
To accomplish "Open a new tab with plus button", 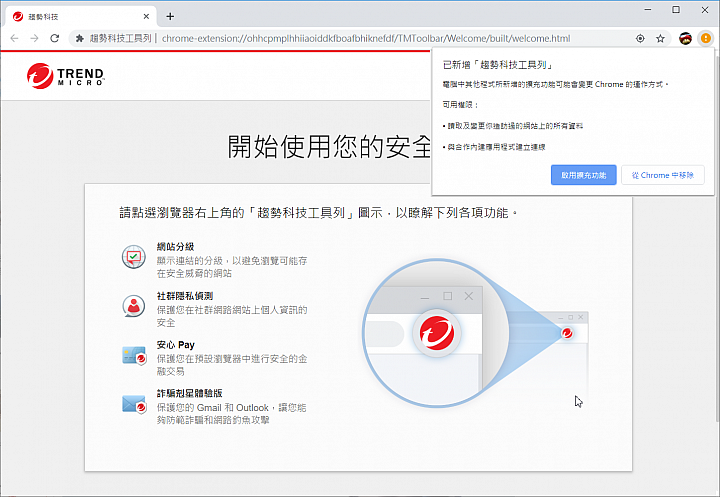I will 170,17.
